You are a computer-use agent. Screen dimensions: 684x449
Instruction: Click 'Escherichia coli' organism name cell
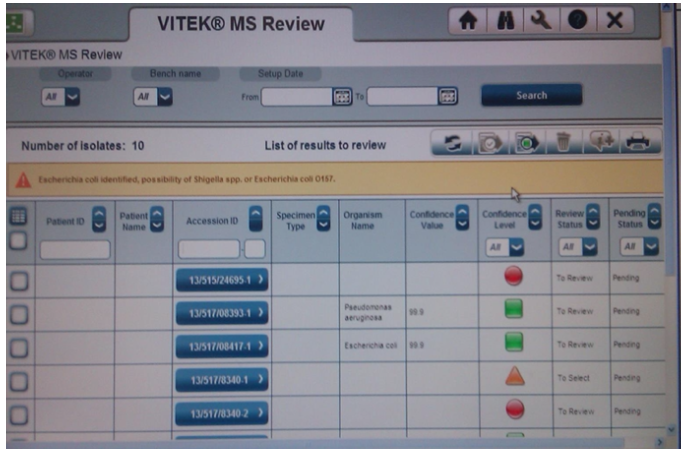coord(370,346)
